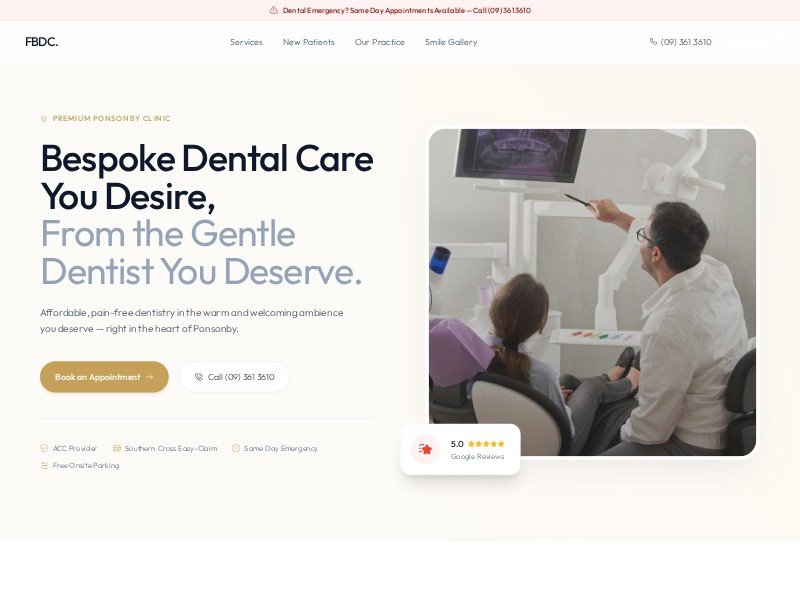Click the Same Day Emergency clock icon
800x600 pixels.
click(x=236, y=448)
